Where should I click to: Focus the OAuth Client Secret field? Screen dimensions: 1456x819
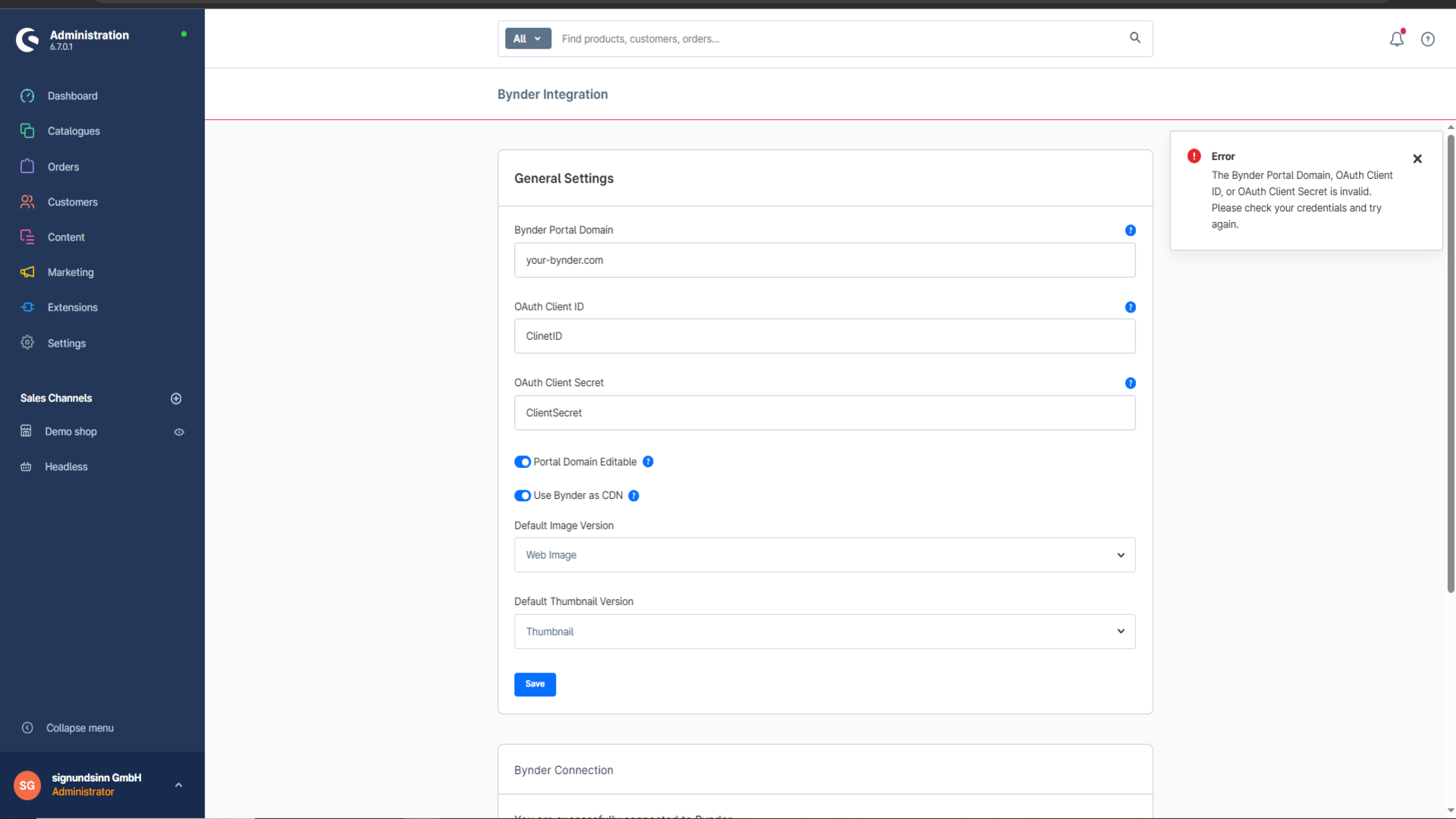click(824, 413)
